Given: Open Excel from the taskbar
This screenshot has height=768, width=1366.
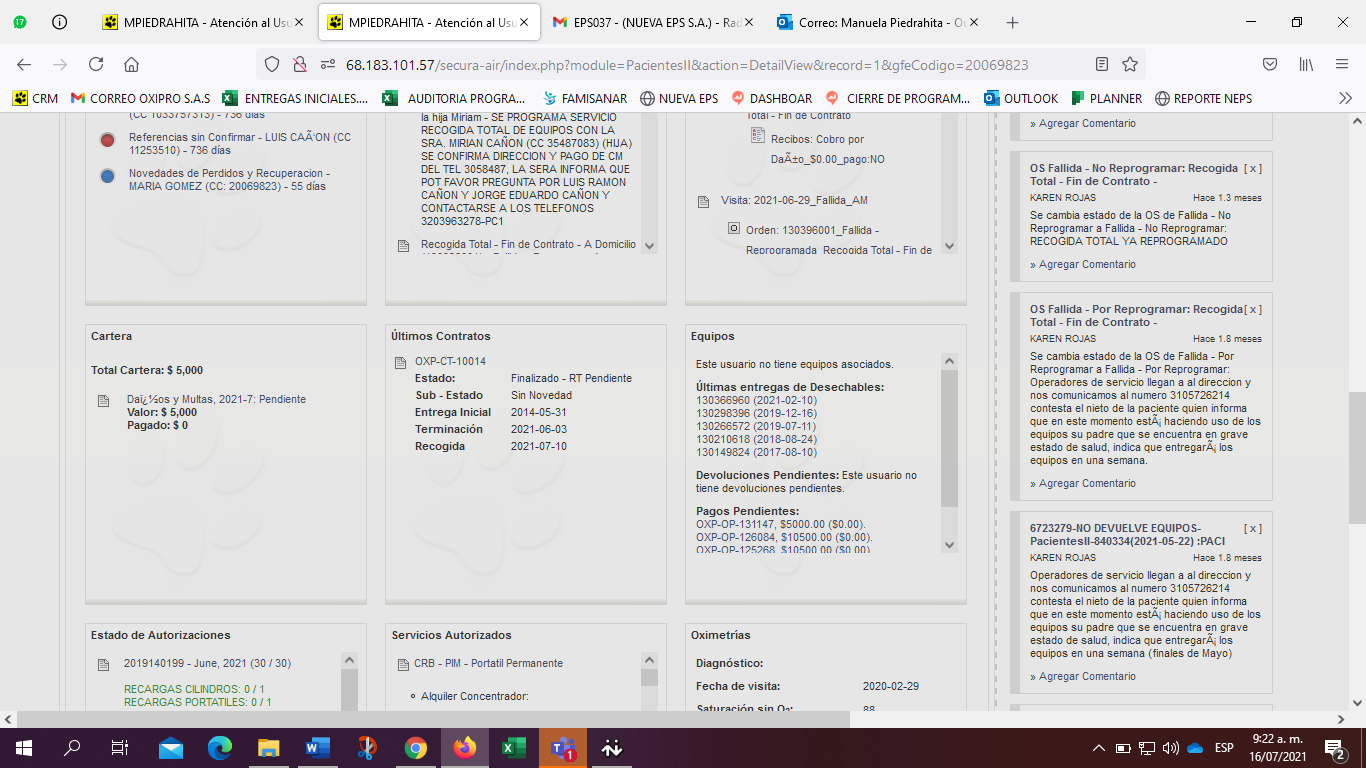Looking at the screenshot, I should pyautogui.click(x=514, y=747).
